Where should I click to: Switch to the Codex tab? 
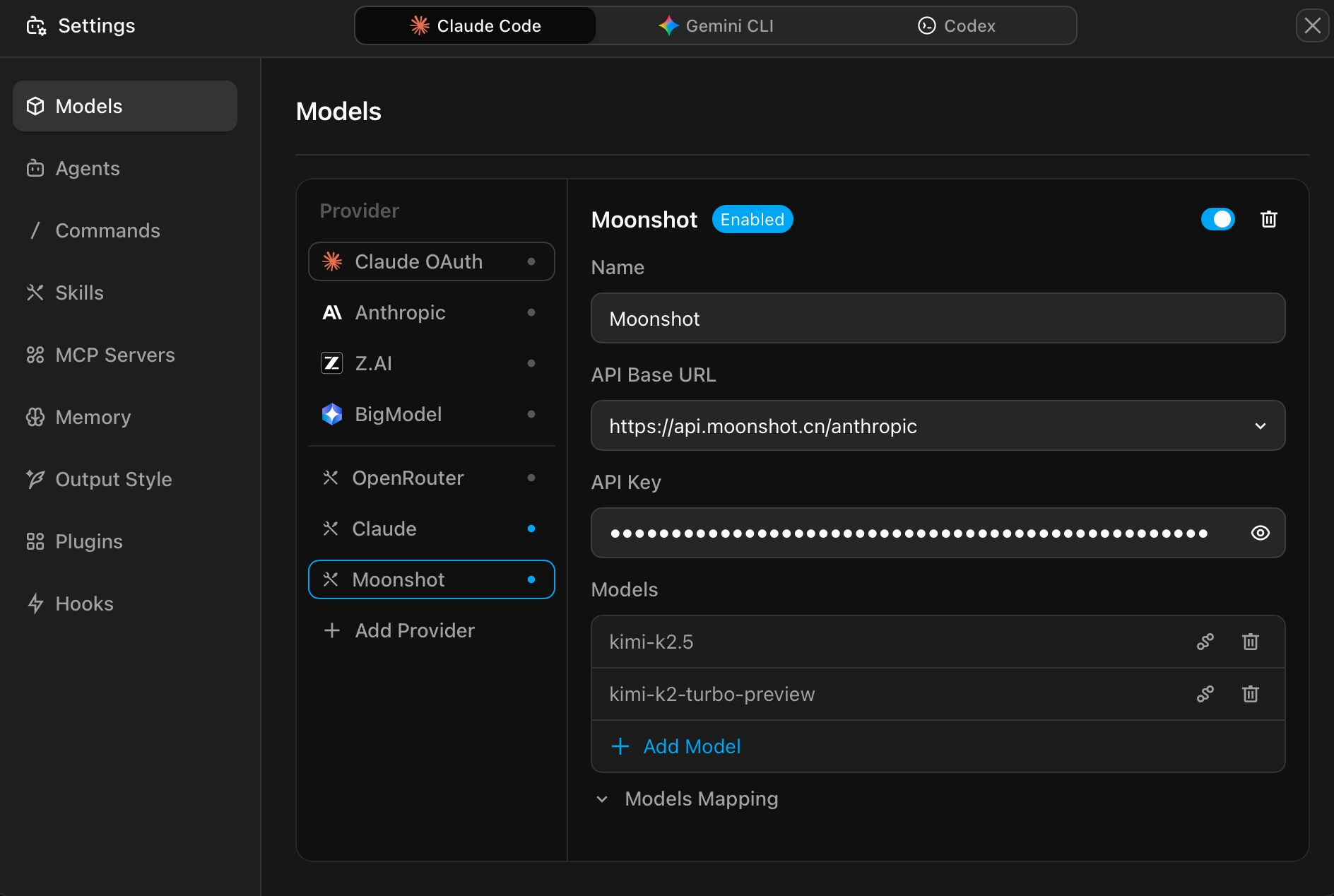coord(956,25)
